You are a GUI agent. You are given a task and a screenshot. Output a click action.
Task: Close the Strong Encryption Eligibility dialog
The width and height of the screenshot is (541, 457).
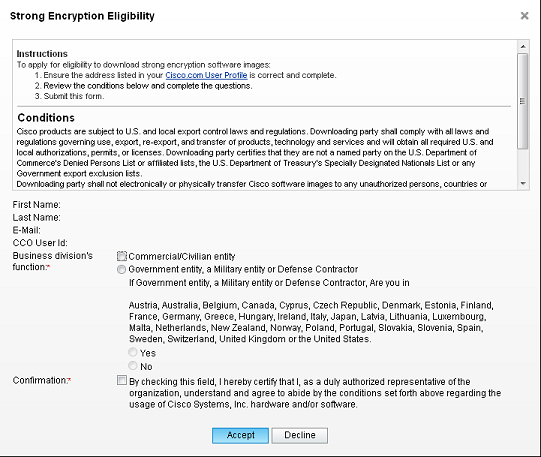coord(524,16)
